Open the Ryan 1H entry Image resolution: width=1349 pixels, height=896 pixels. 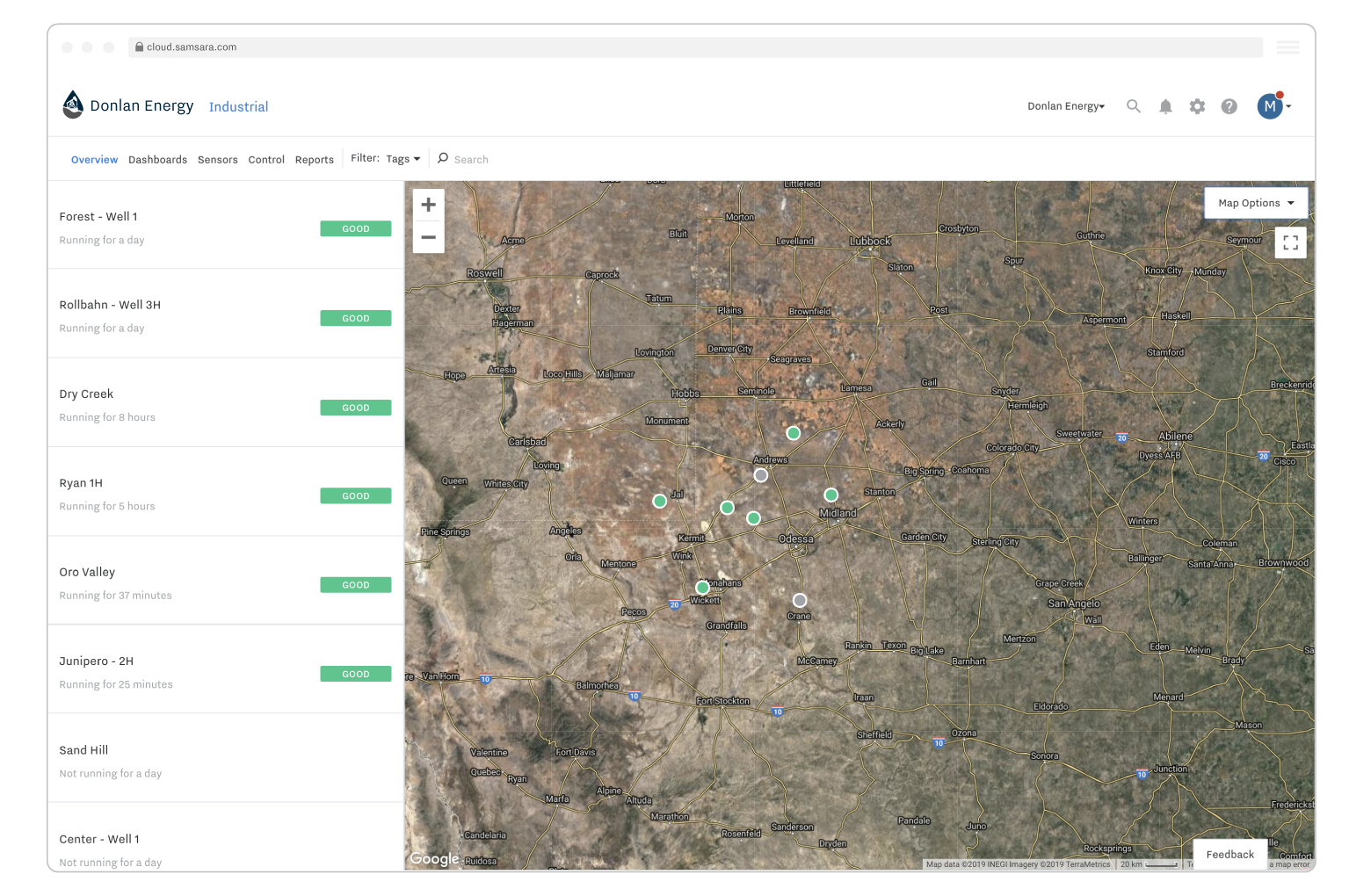point(226,492)
